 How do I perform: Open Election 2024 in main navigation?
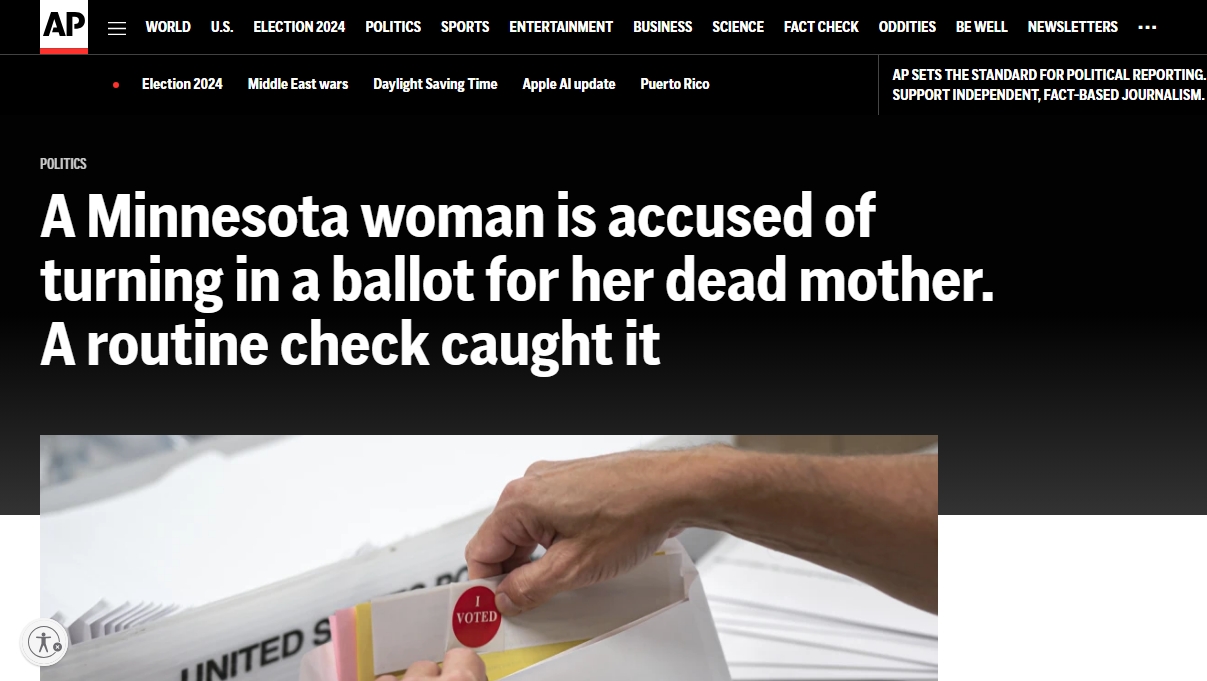point(299,27)
